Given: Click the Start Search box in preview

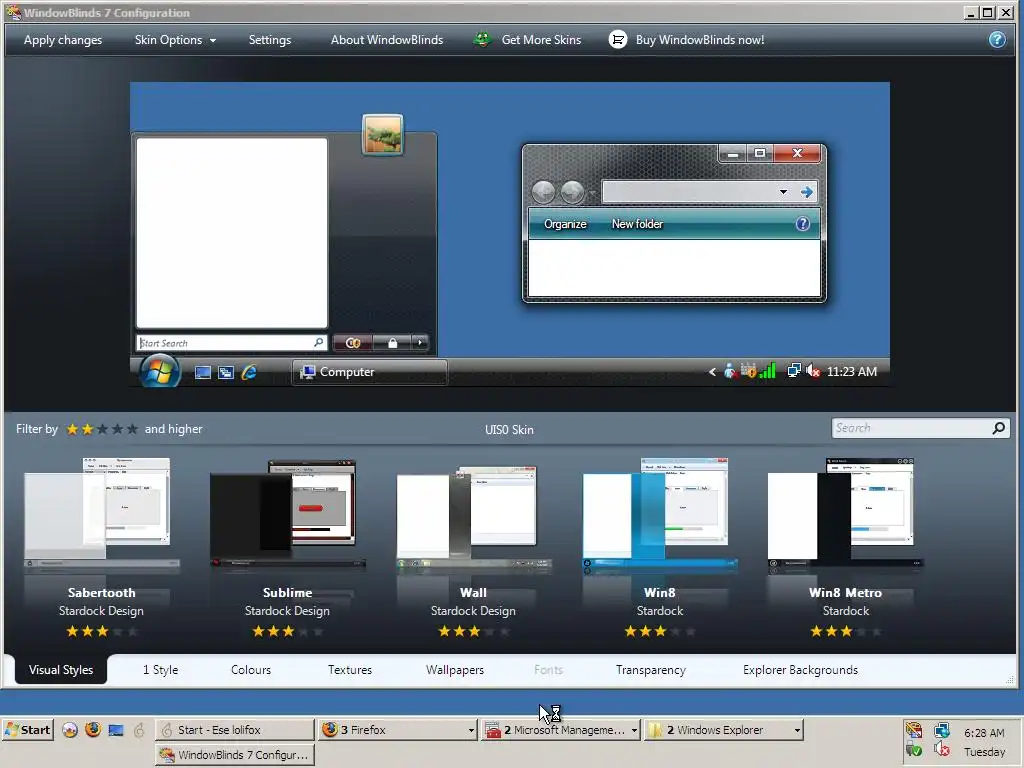Looking at the screenshot, I should coord(231,343).
